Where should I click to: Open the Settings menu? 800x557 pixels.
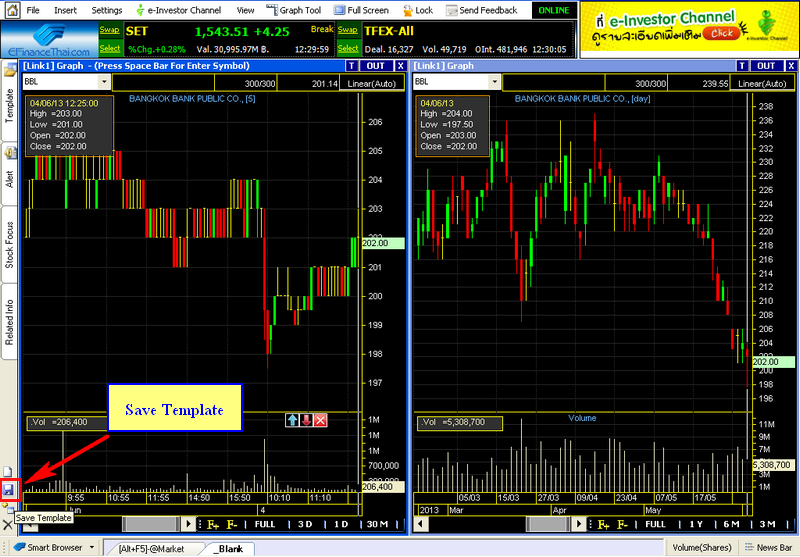(x=107, y=10)
